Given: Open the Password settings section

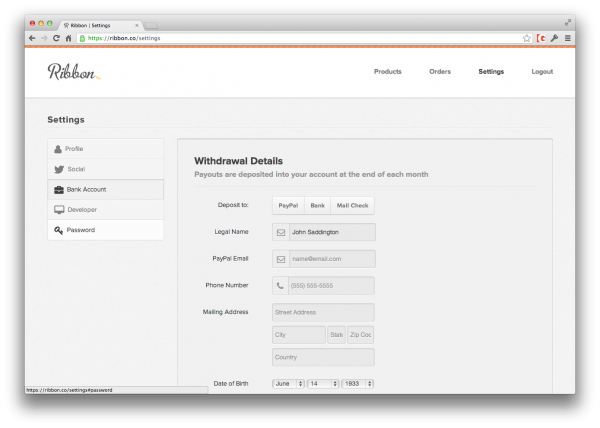Looking at the screenshot, I should (106, 230).
